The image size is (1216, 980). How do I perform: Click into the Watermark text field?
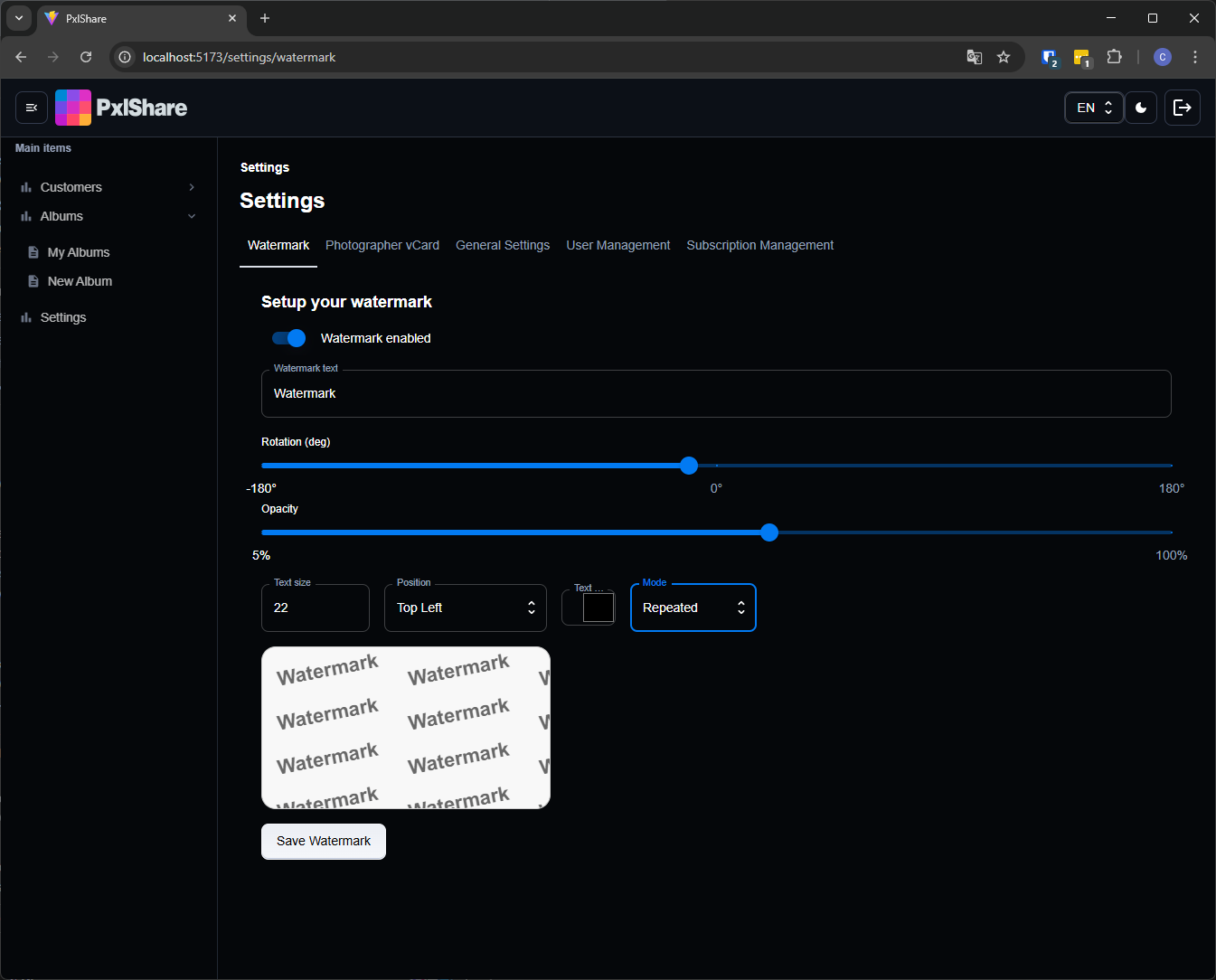[715, 394]
